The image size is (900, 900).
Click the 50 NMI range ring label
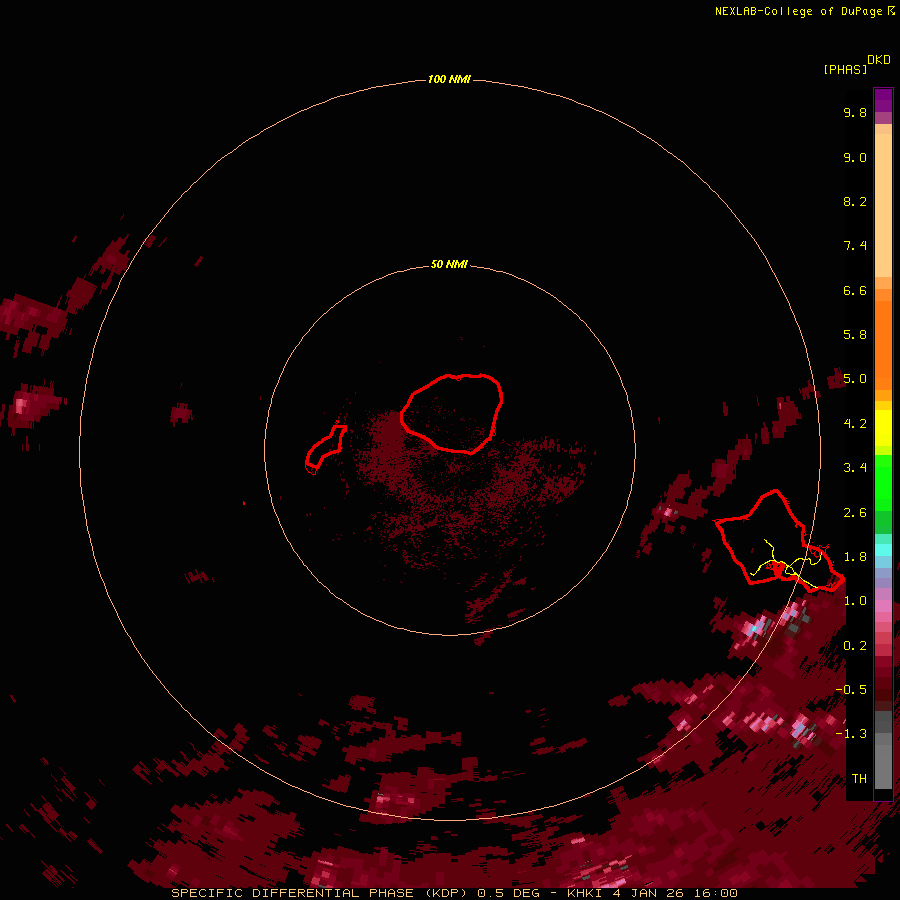click(449, 264)
